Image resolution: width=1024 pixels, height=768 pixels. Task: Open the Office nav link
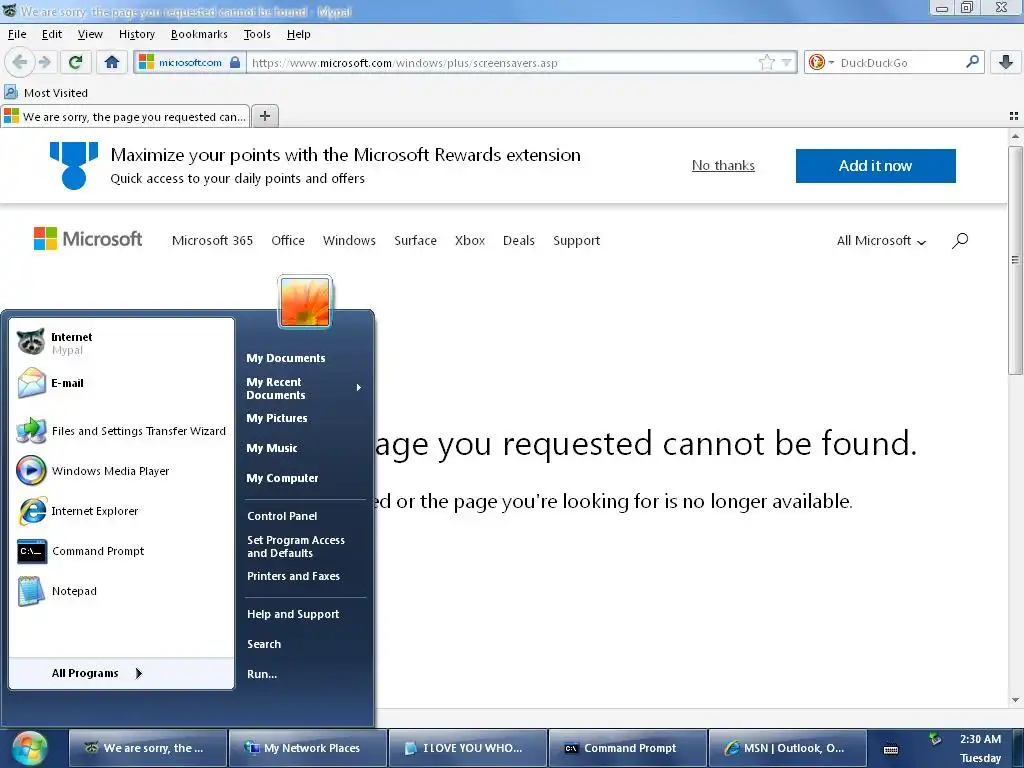tap(288, 240)
